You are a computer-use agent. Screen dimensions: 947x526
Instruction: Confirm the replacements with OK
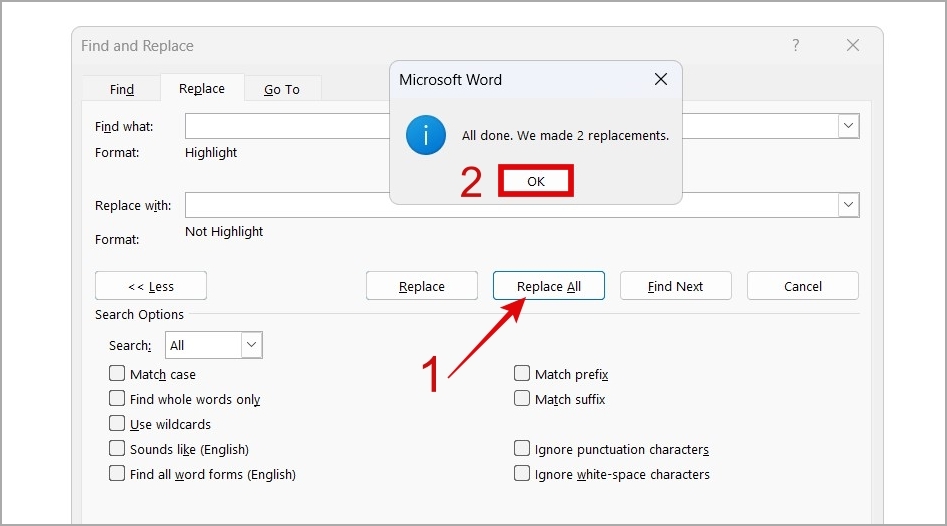pyautogui.click(x=536, y=181)
